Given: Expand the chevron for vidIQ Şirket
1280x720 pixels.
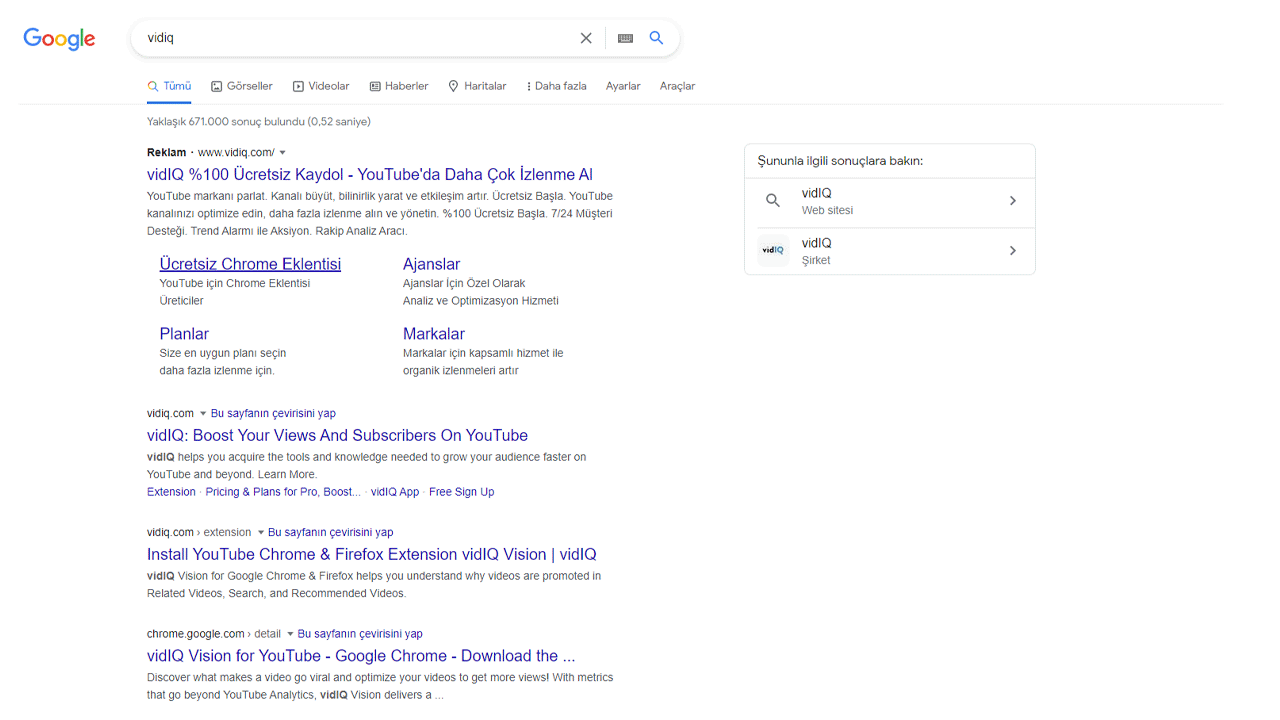Looking at the screenshot, I should (x=1013, y=251).
